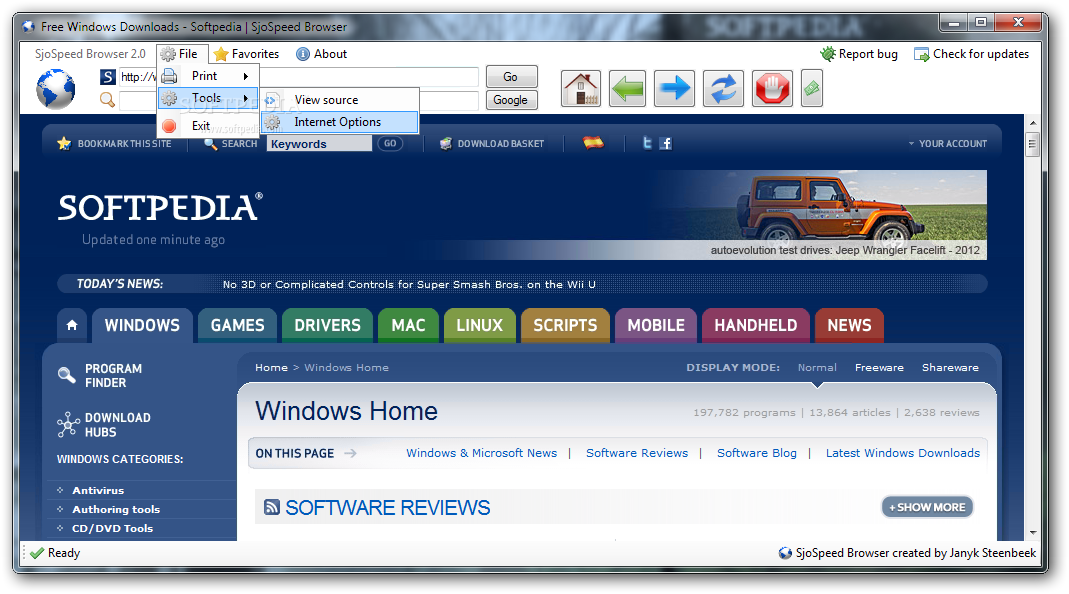
Task: Click the Softpedia logo
Action: [160, 207]
